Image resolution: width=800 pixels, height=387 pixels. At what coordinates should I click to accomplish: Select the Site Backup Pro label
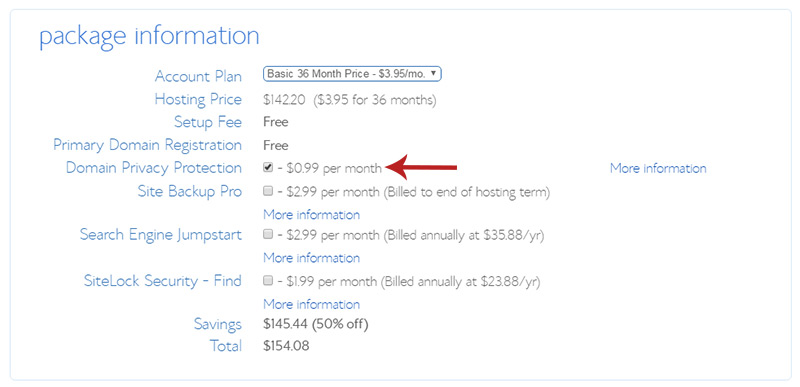coord(190,191)
